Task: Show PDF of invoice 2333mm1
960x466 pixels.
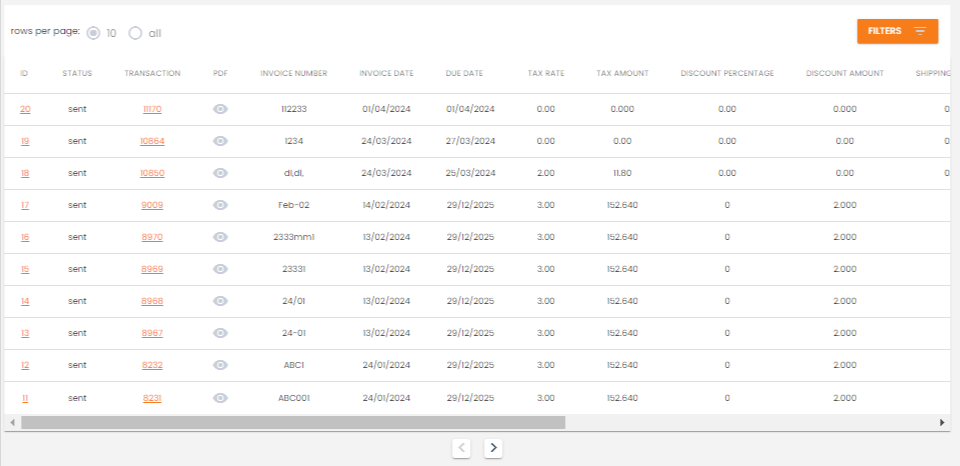Action: click(x=220, y=237)
